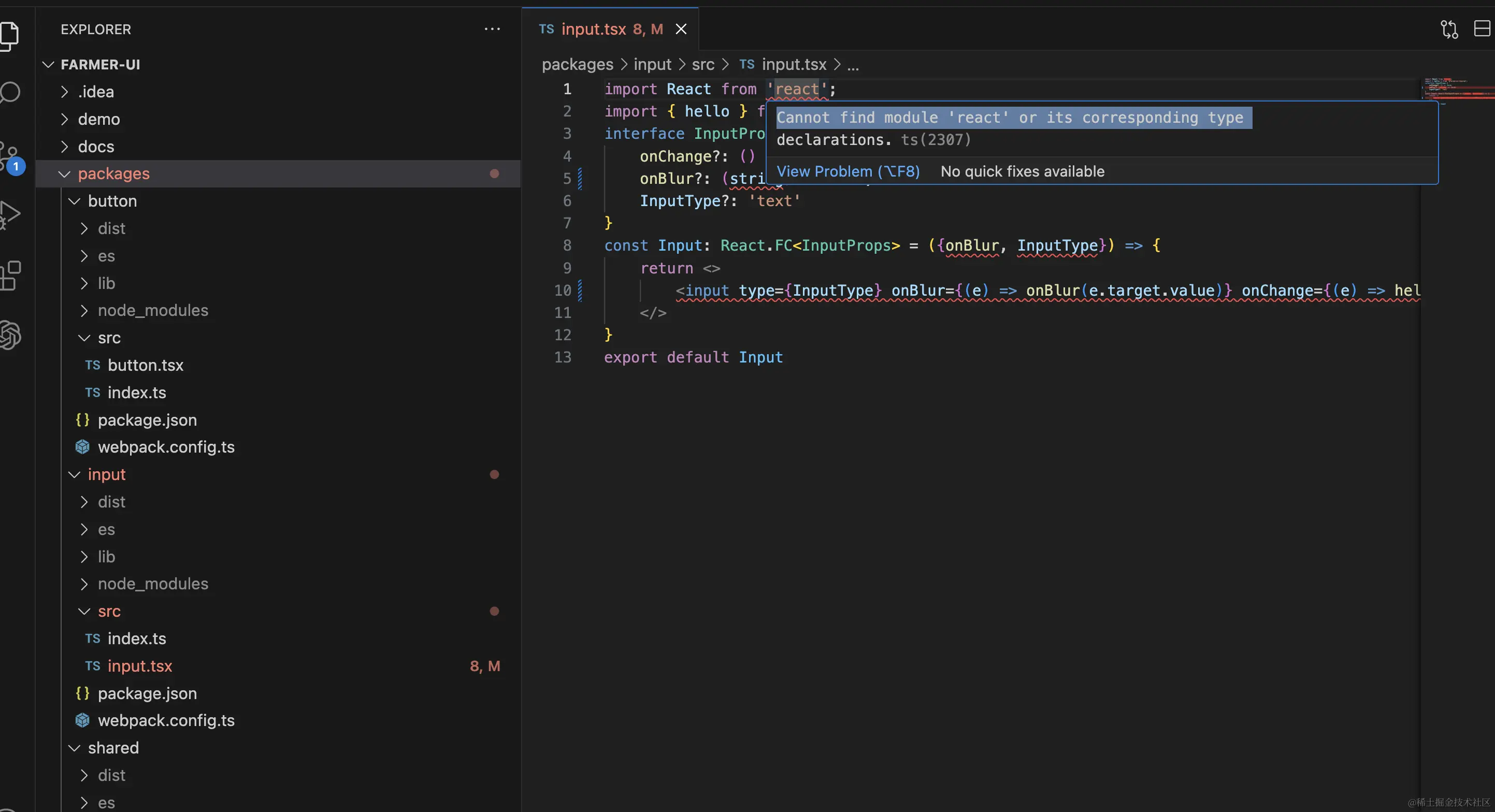Click the Open Changes compare icon at top right
The width and height of the screenshot is (1495, 812).
tap(1448, 29)
